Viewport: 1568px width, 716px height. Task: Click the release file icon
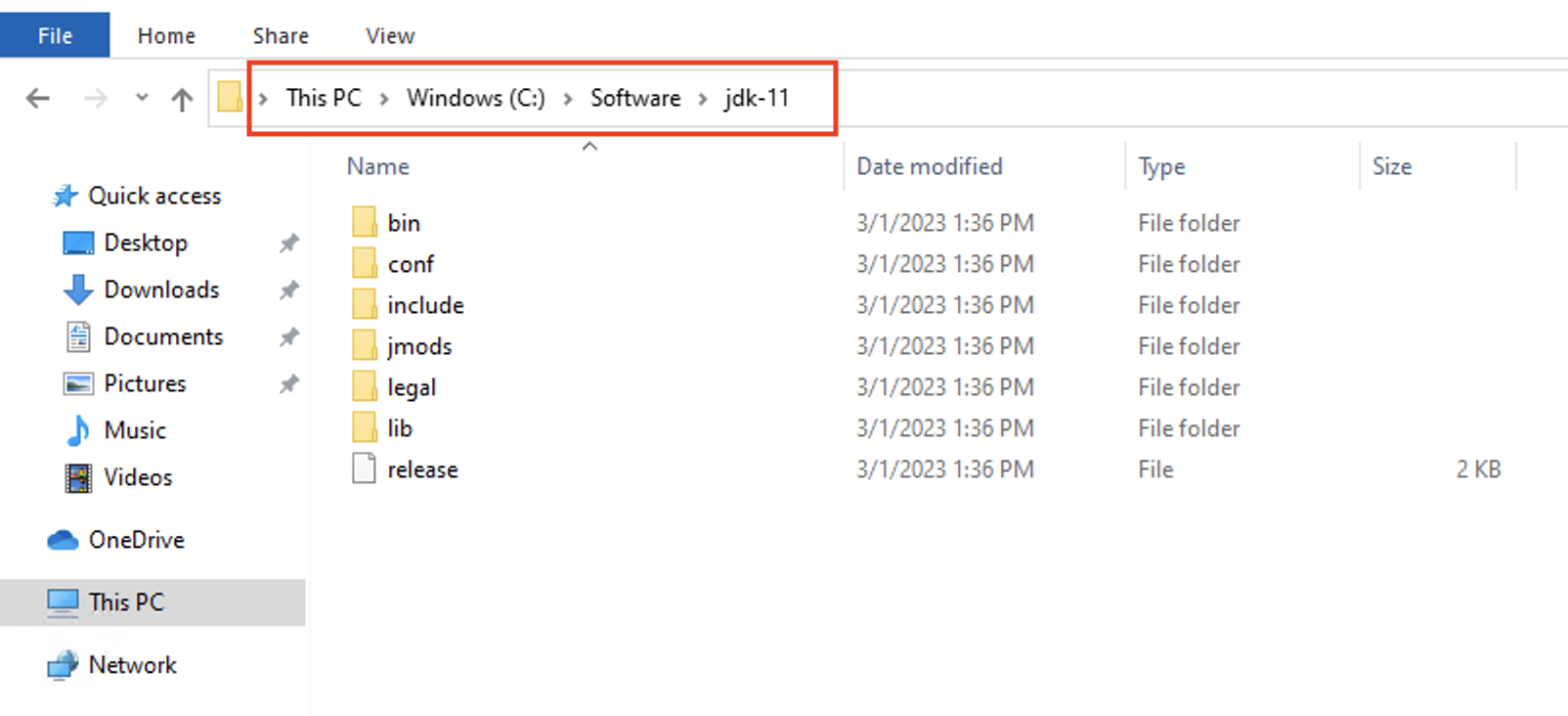(365, 469)
